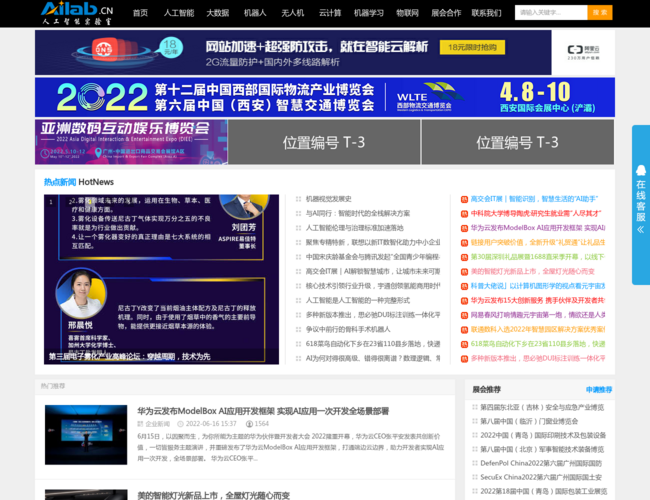The image size is (650, 500).
Task: Click the orange 搜索 button
Action: (x=599, y=12)
